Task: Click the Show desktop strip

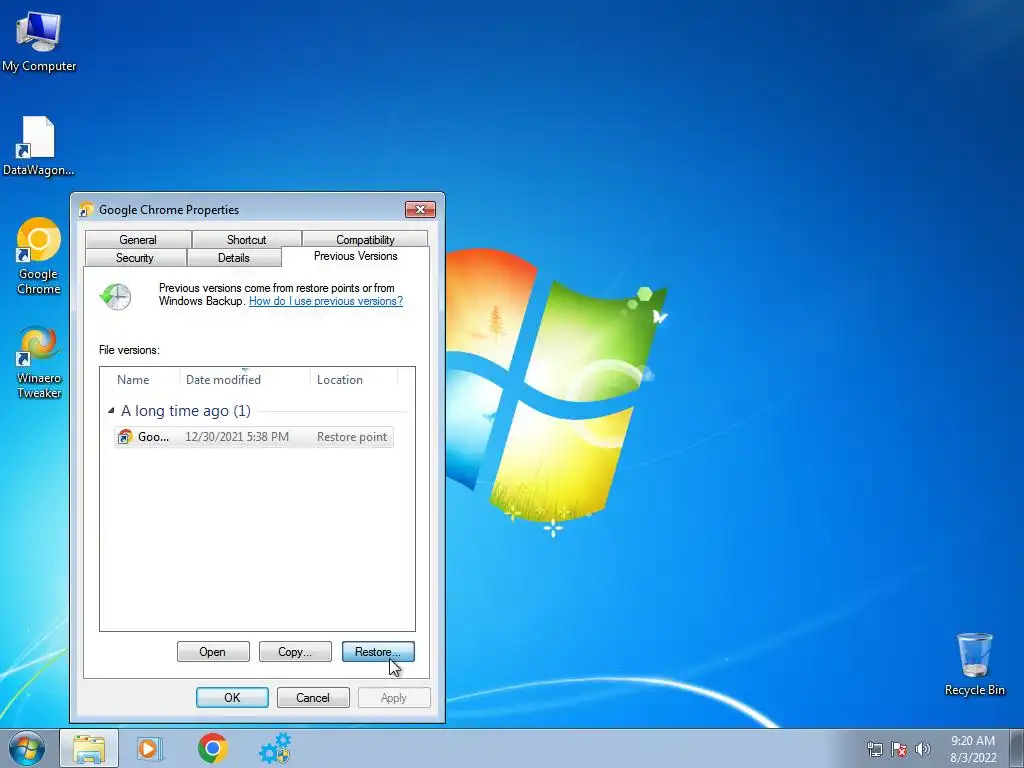Action: [x=1017, y=748]
